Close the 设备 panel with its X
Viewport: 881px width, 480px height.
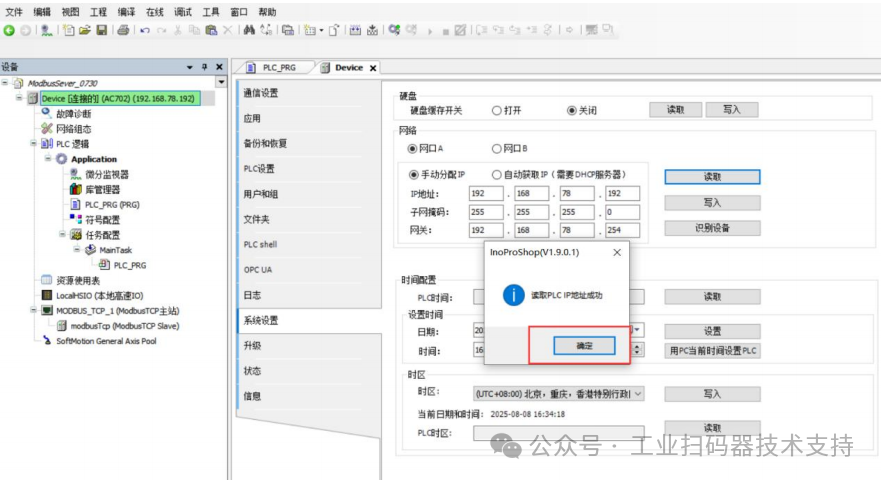click(219, 67)
